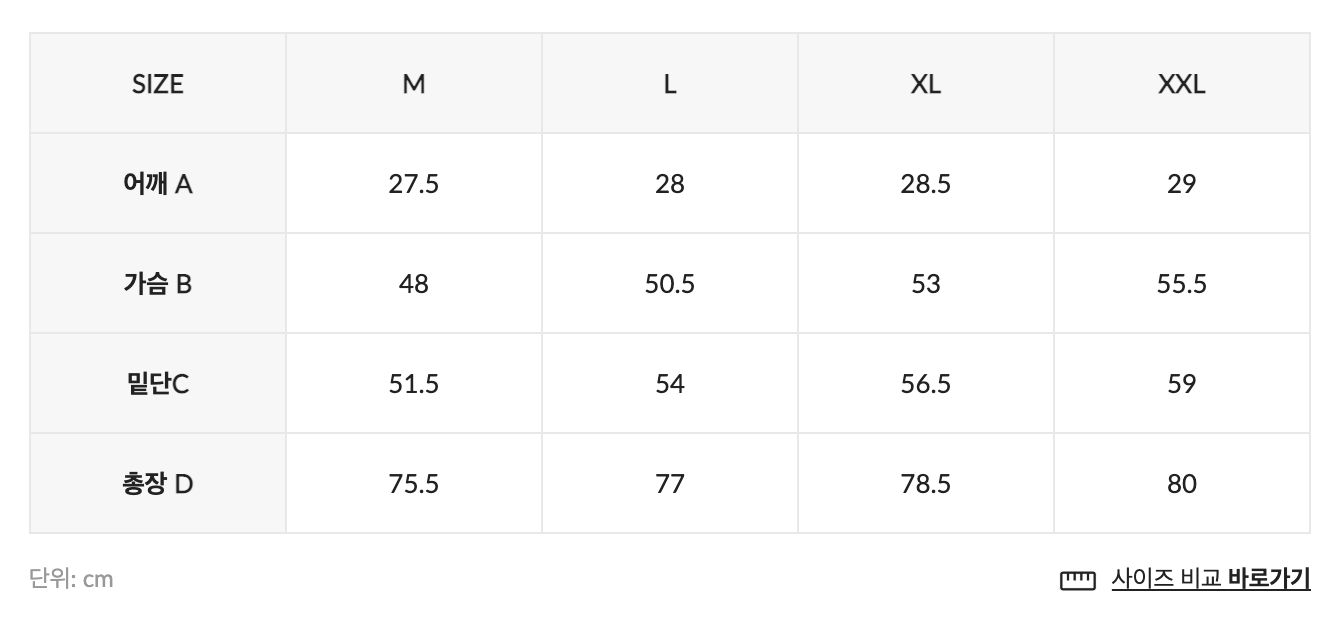The height and width of the screenshot is (620, 1338).
Task: Click the 56.5 hem value for XL
Action: tap(926, 384)
